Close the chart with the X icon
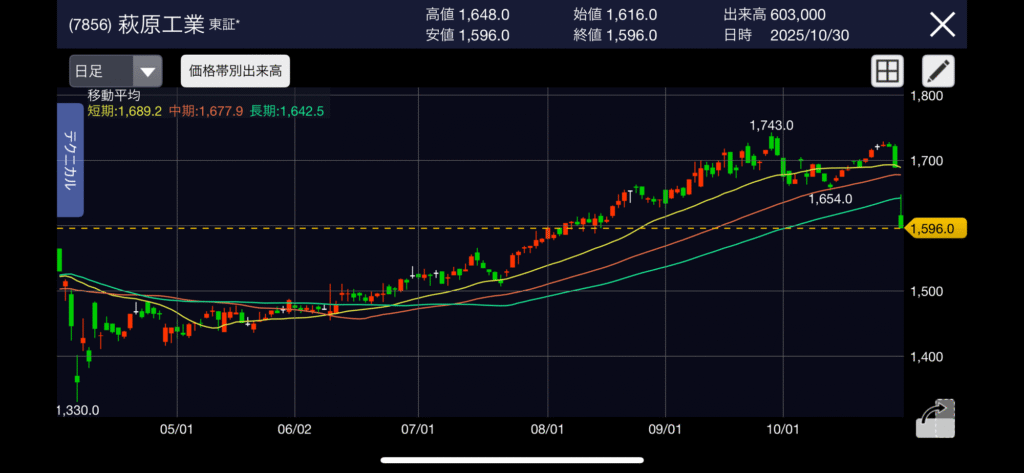This screenshot has width=1024, height=473. tap(942, 24)
